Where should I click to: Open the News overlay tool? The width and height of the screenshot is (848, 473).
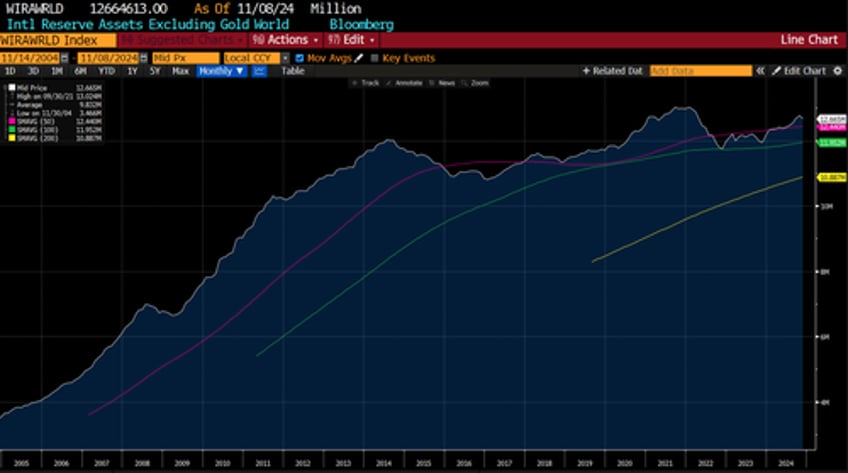click(x=442, y=83)
